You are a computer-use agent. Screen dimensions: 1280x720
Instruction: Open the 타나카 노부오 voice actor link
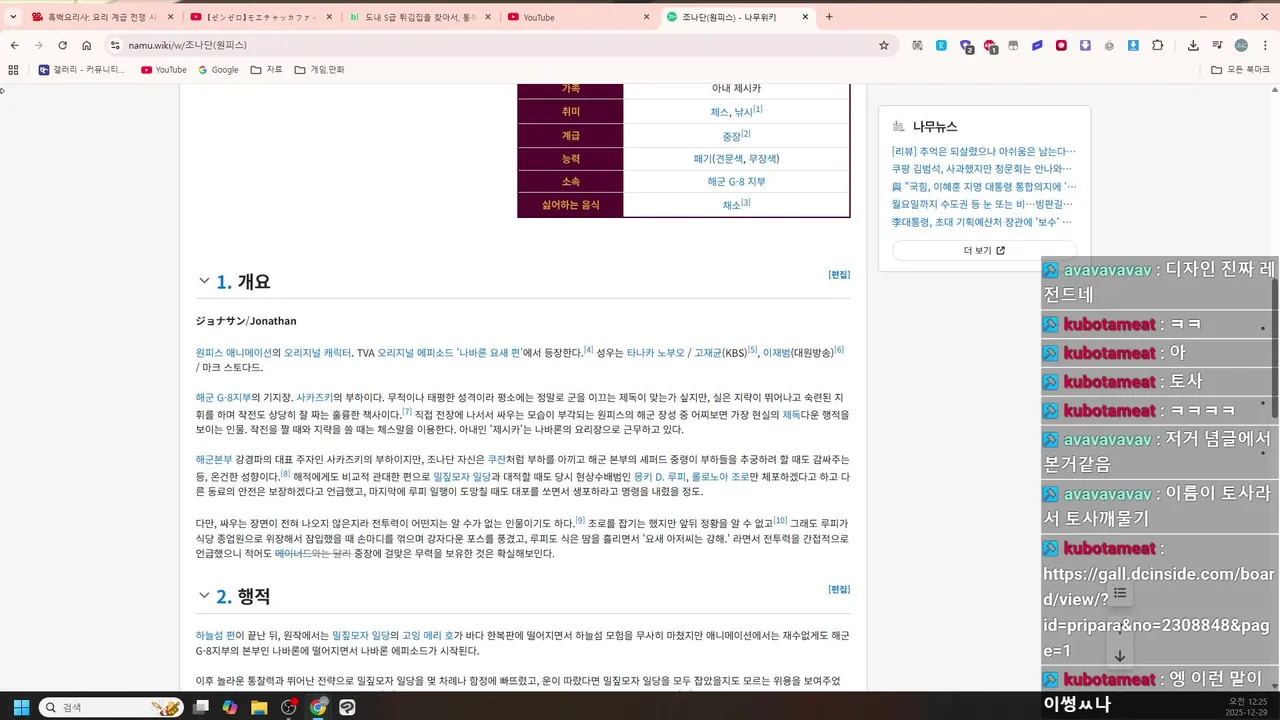(x=656, y=353)
